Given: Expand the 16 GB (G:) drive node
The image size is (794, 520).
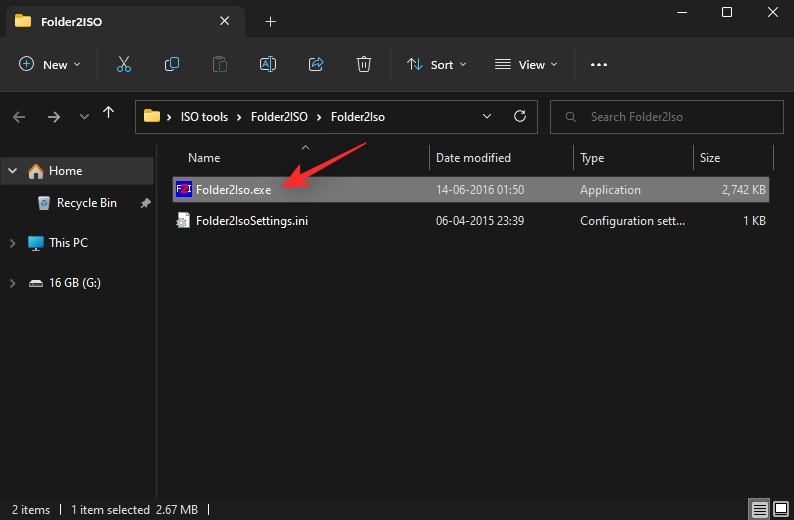Looking at the screenshot, I should point(12,283).
